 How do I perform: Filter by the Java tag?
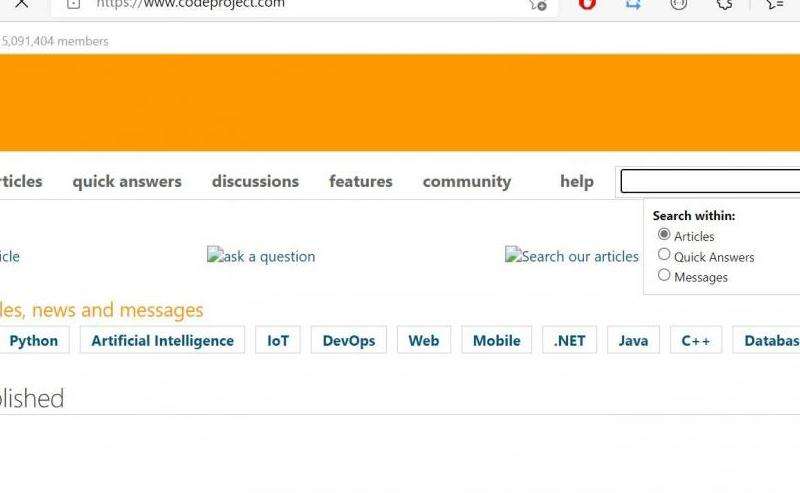click(634, 340)
